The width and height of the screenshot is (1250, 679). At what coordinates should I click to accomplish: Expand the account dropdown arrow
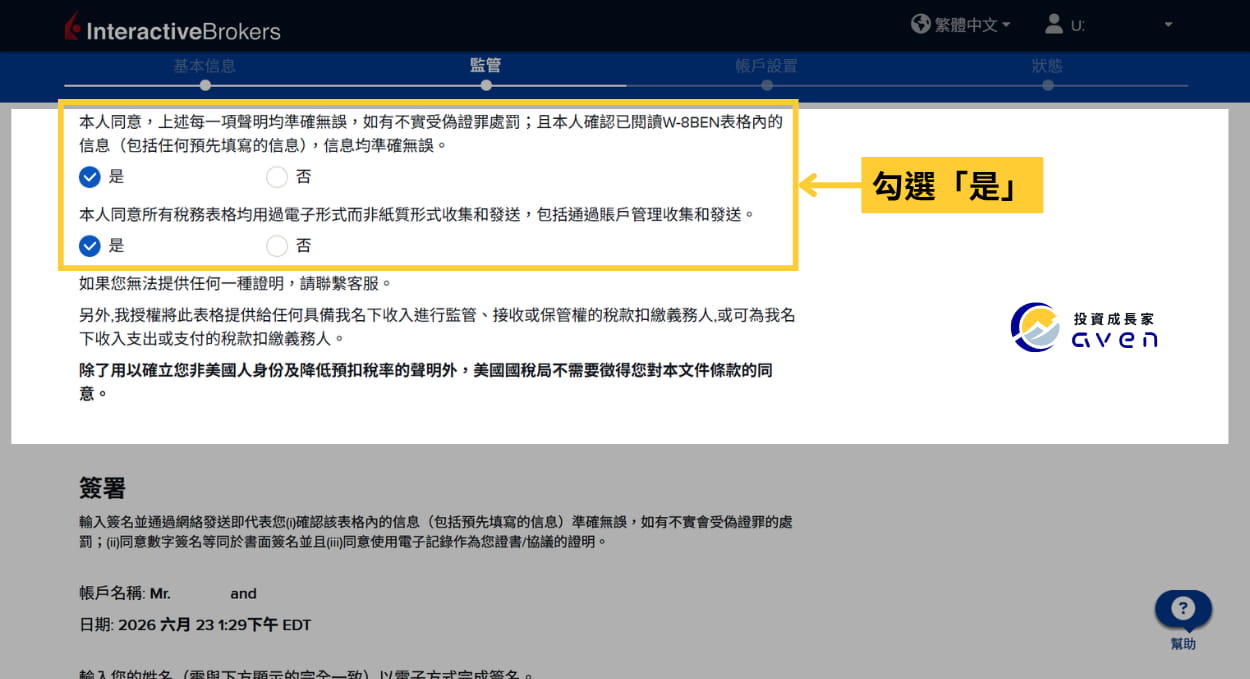point(1168,25)
